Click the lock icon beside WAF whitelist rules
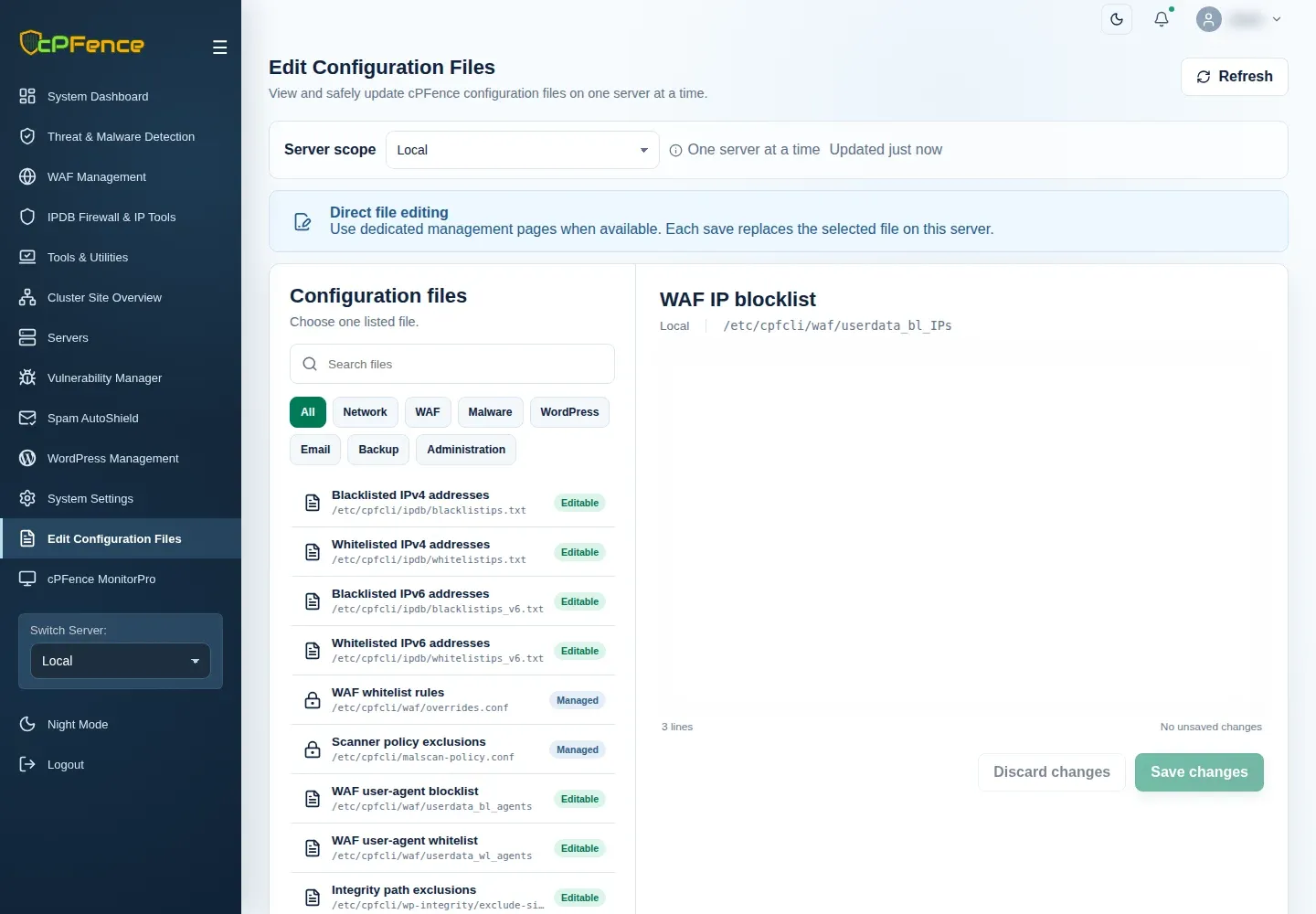Screen dimensions: 1316x914 pyautogui.click(x=313, y=700)
